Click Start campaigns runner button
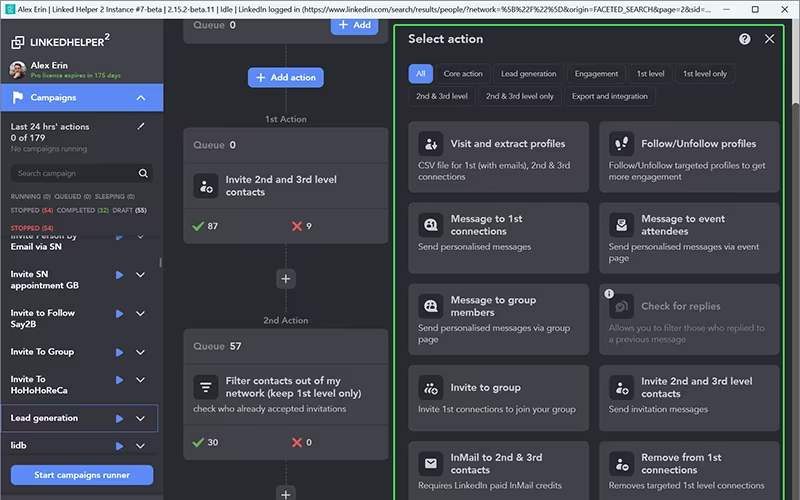This screenshot has height=500, width=800. click(x=82, y=475)
